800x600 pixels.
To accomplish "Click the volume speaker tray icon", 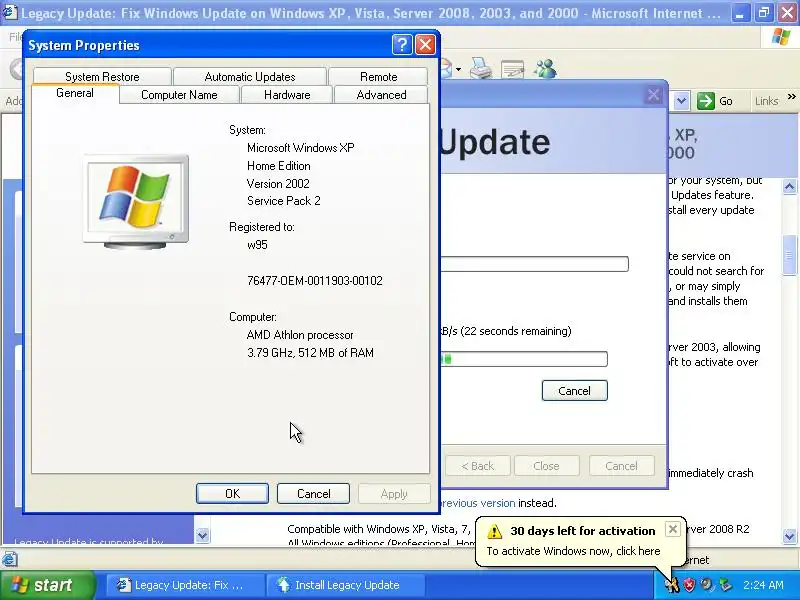I will pyautogui.click(x=707, y=585).
